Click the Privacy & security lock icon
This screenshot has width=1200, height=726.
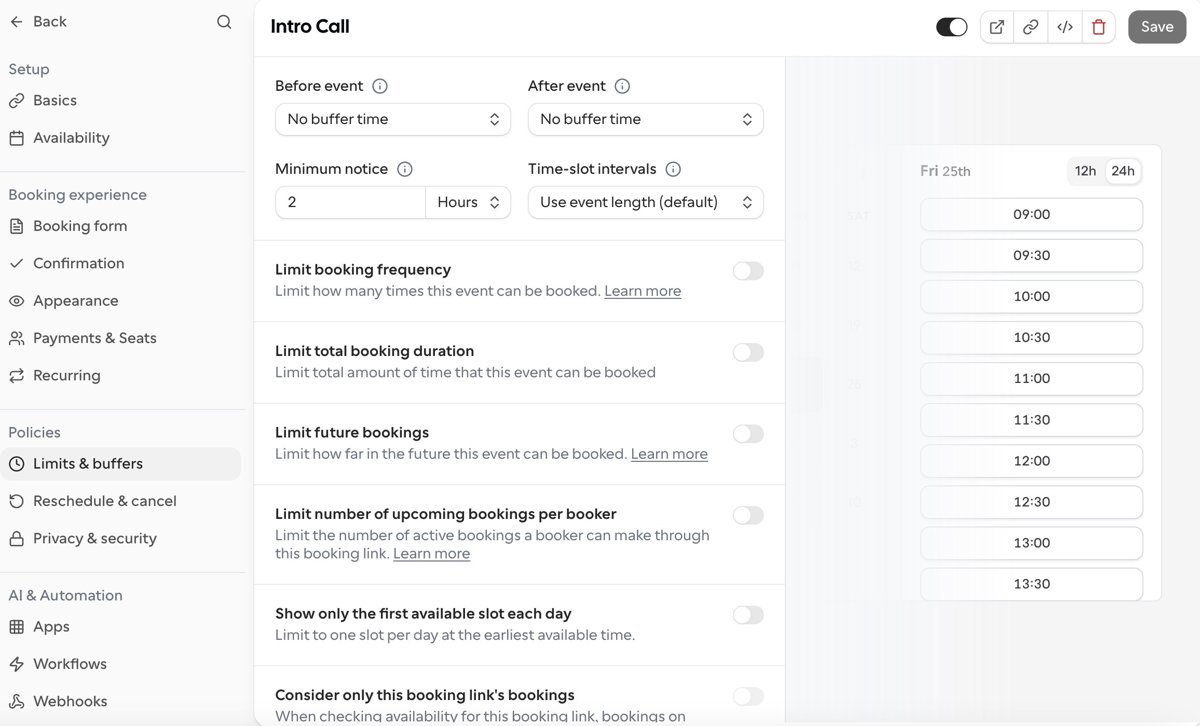pyautogui.click(x=16, y=539)
